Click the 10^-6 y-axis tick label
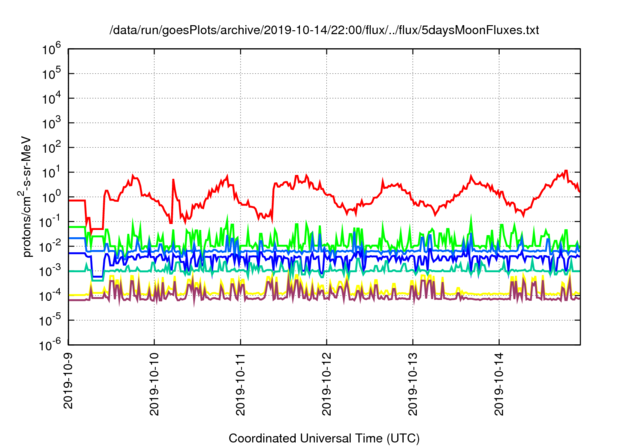 [x=51, y=345]
